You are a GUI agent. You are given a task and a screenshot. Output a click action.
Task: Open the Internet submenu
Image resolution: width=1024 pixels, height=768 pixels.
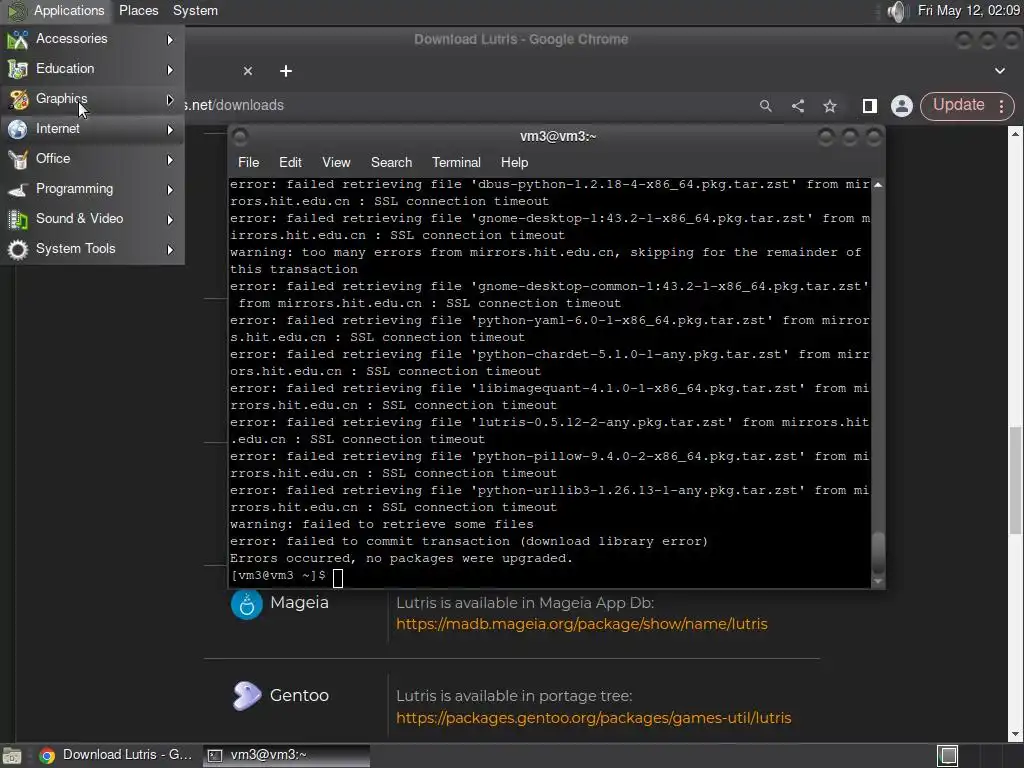[x=91, y=129]
